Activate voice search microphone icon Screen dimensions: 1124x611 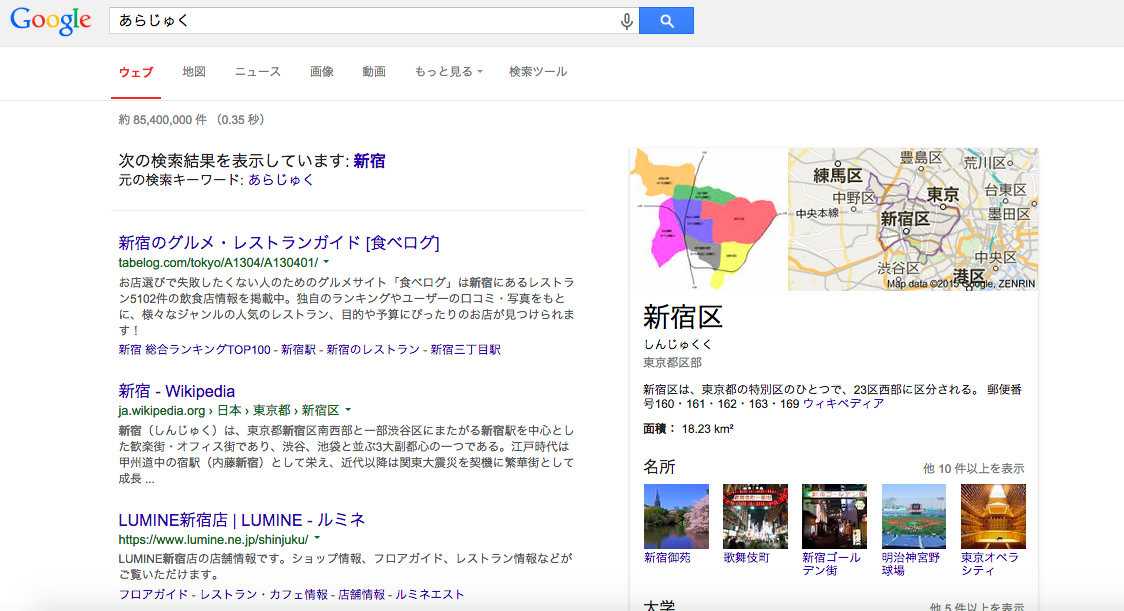click(x=627, y=22)
